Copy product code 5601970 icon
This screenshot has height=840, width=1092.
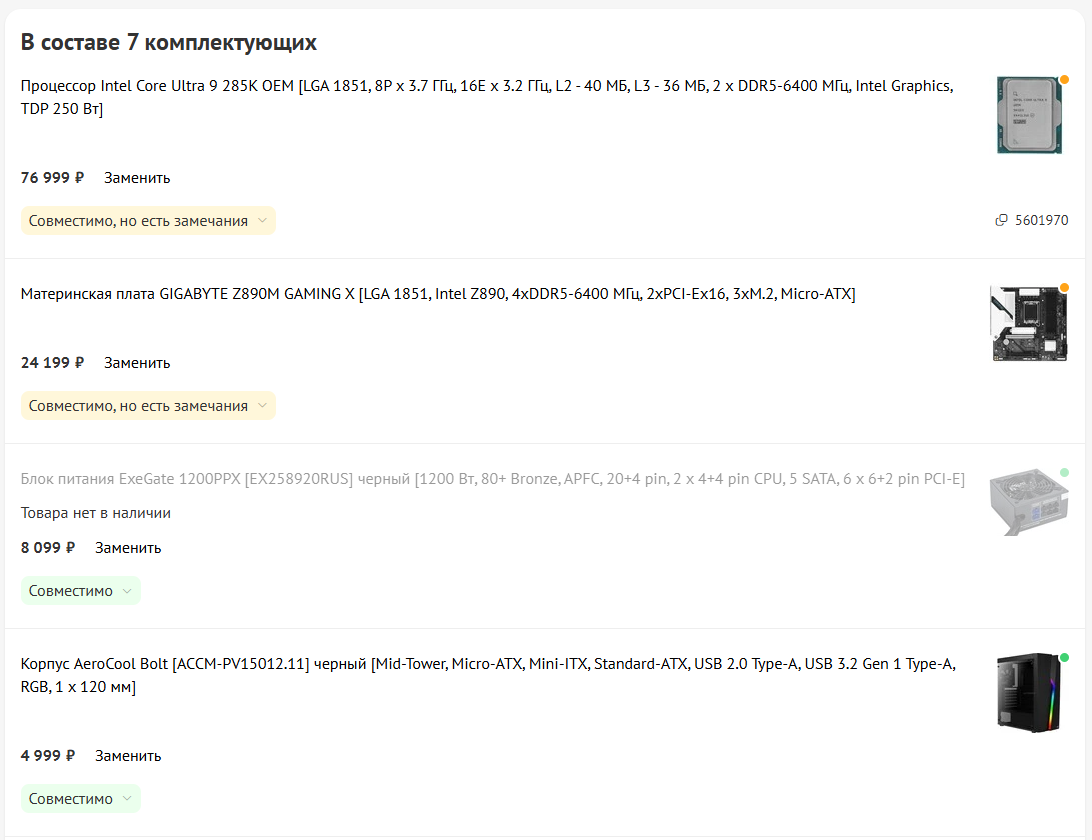(x=1001, y=220)
